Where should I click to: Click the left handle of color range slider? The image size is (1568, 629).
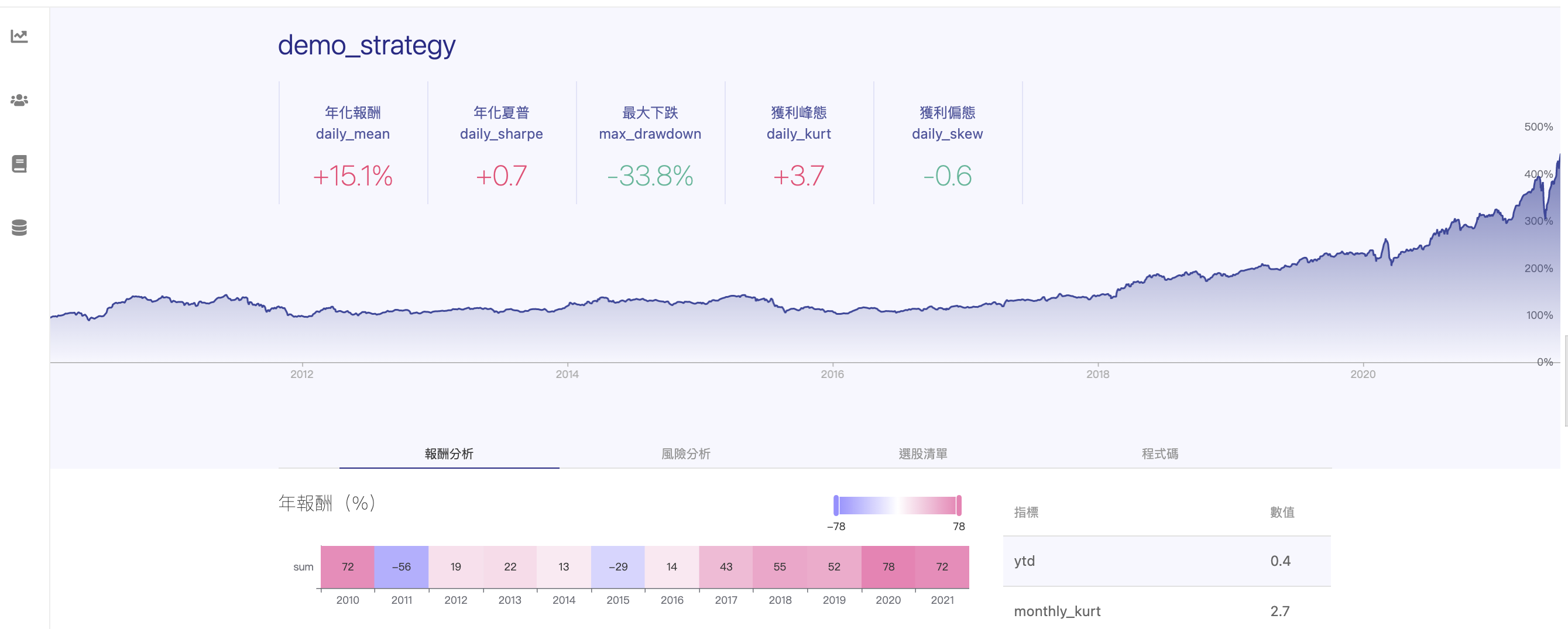836,506
